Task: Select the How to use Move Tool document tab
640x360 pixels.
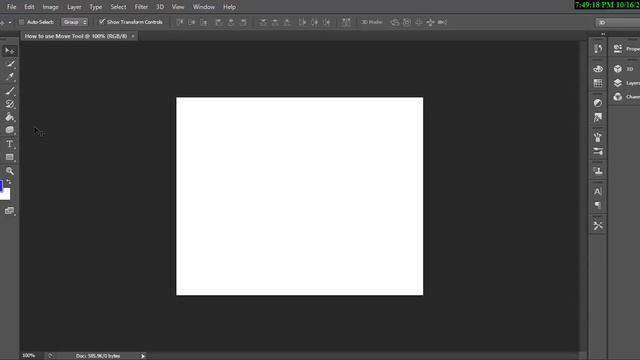Action: point(76,36)
